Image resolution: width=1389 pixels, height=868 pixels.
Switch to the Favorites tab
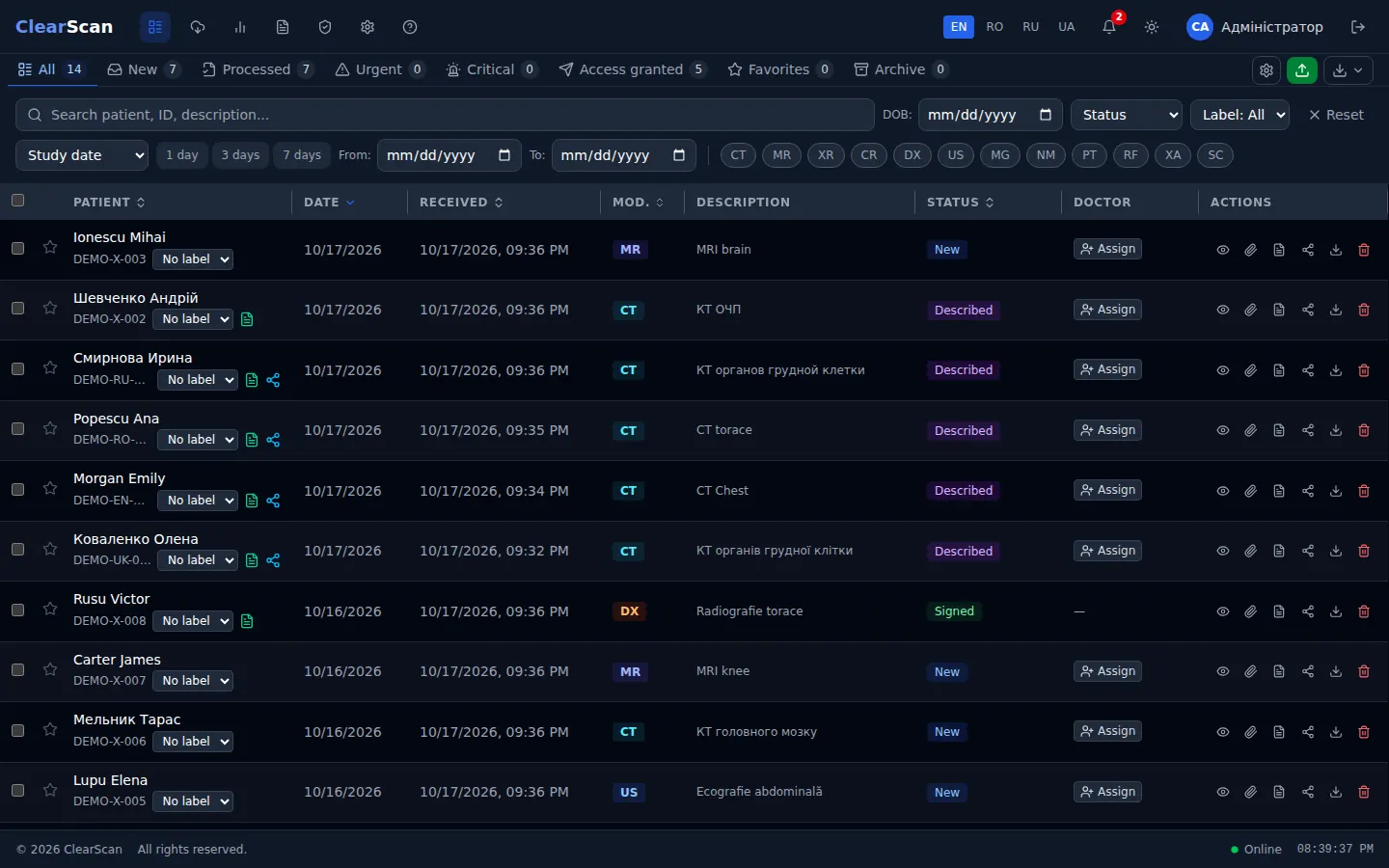point(779,69)
